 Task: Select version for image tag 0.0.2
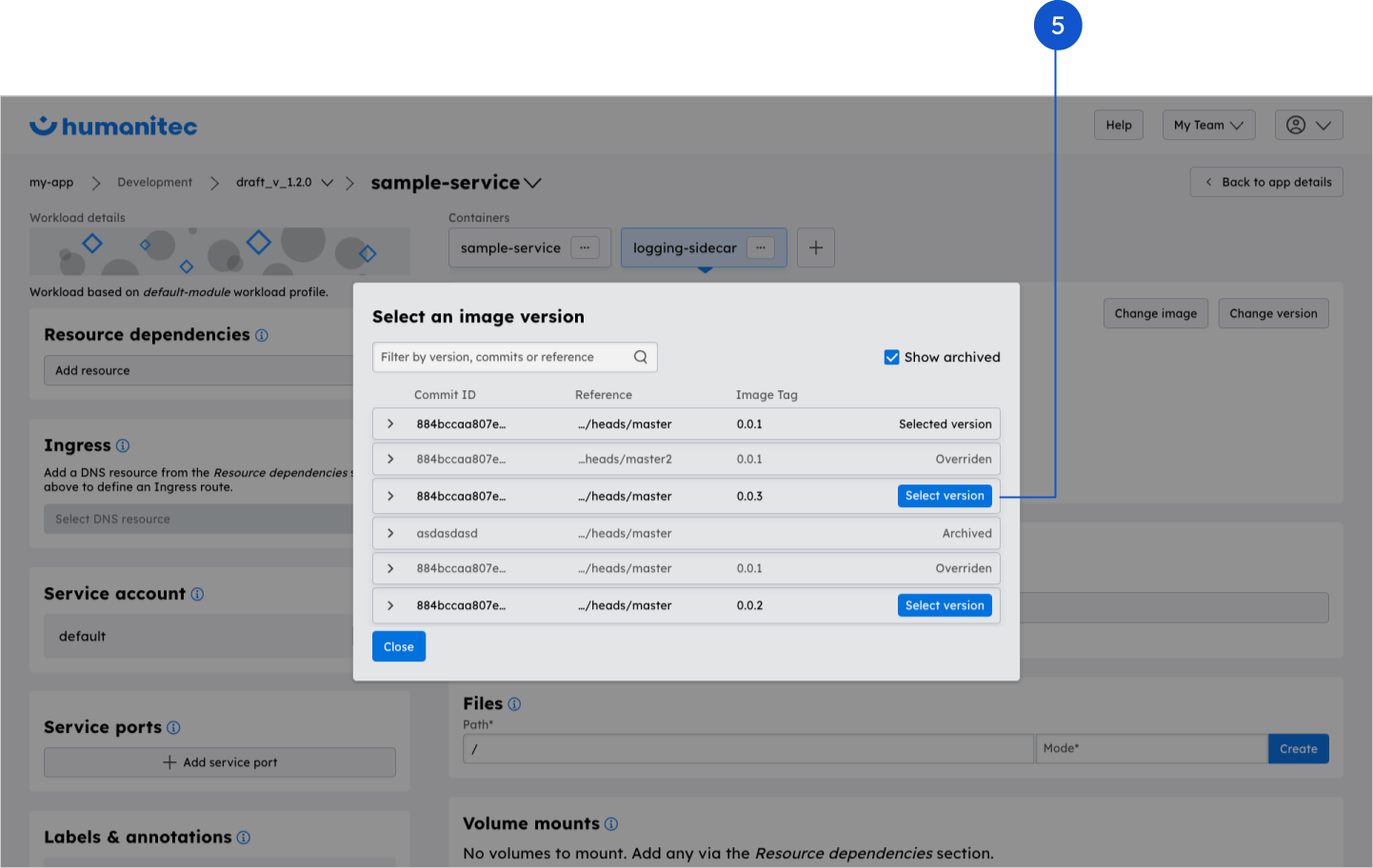(x=944, y=605)
